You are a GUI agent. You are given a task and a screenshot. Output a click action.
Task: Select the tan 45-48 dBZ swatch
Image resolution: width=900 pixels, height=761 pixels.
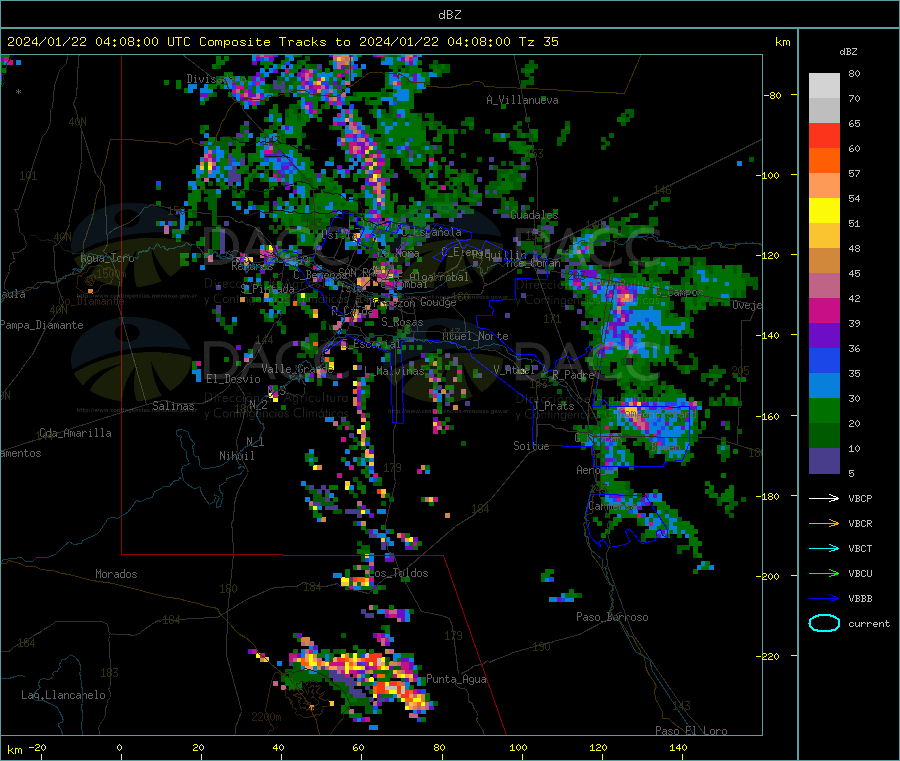tap(824, 261)
